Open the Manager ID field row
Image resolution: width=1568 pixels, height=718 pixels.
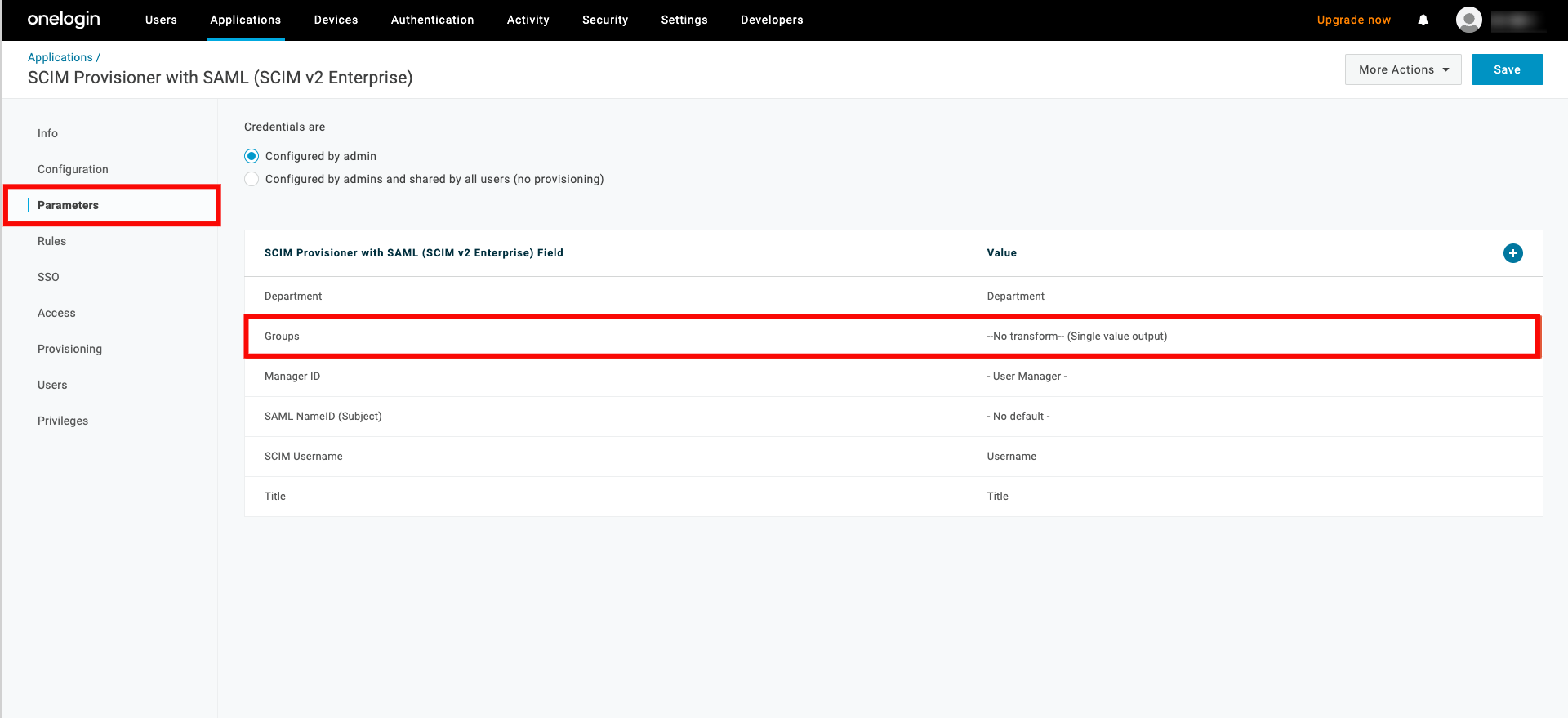(x=893, y=377)
